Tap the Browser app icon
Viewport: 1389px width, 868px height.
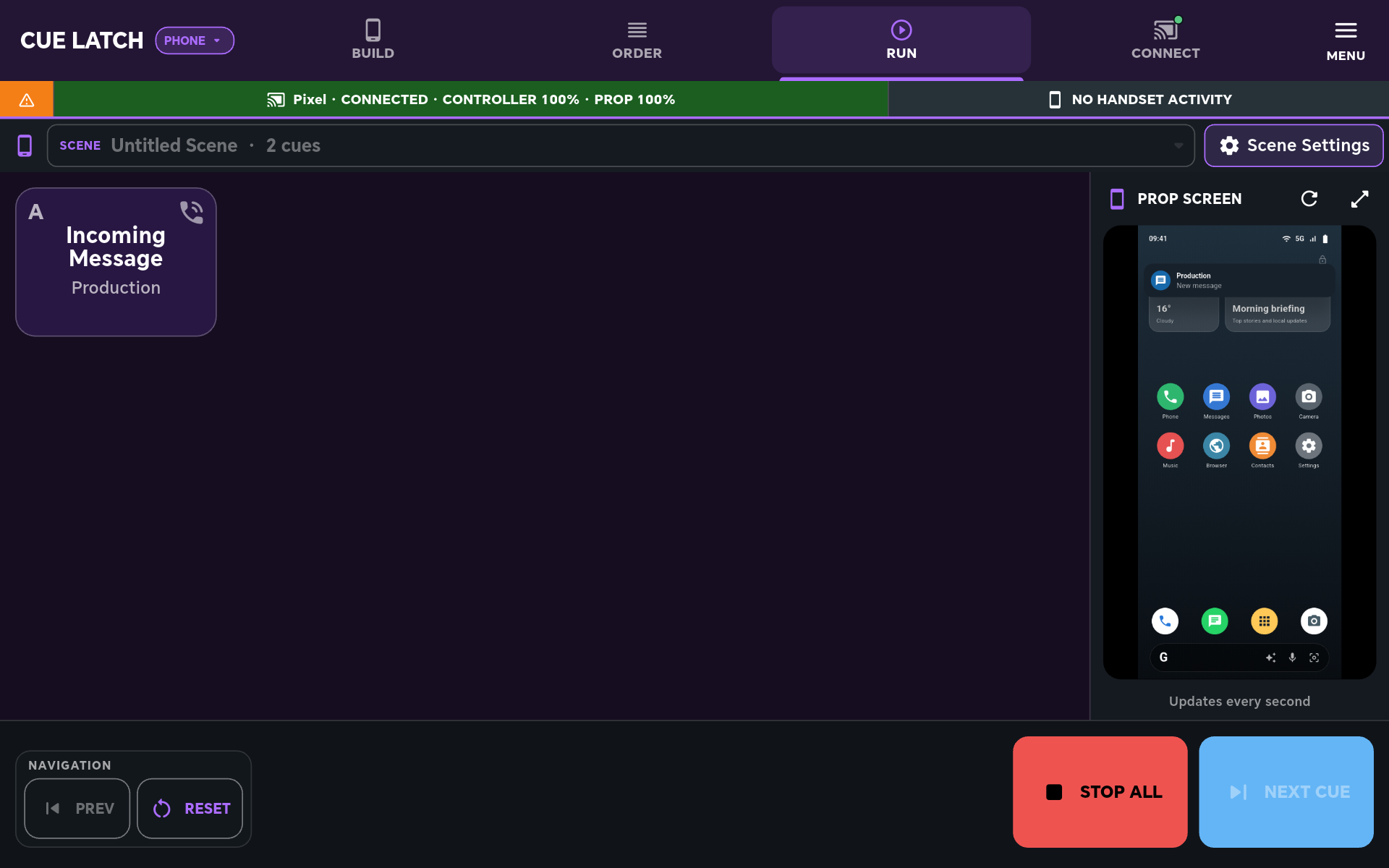[x=1216, y=446]
